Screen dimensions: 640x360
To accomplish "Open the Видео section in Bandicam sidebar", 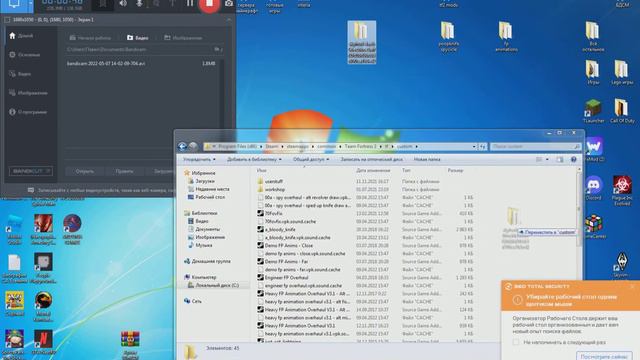I will click(20, 74).
